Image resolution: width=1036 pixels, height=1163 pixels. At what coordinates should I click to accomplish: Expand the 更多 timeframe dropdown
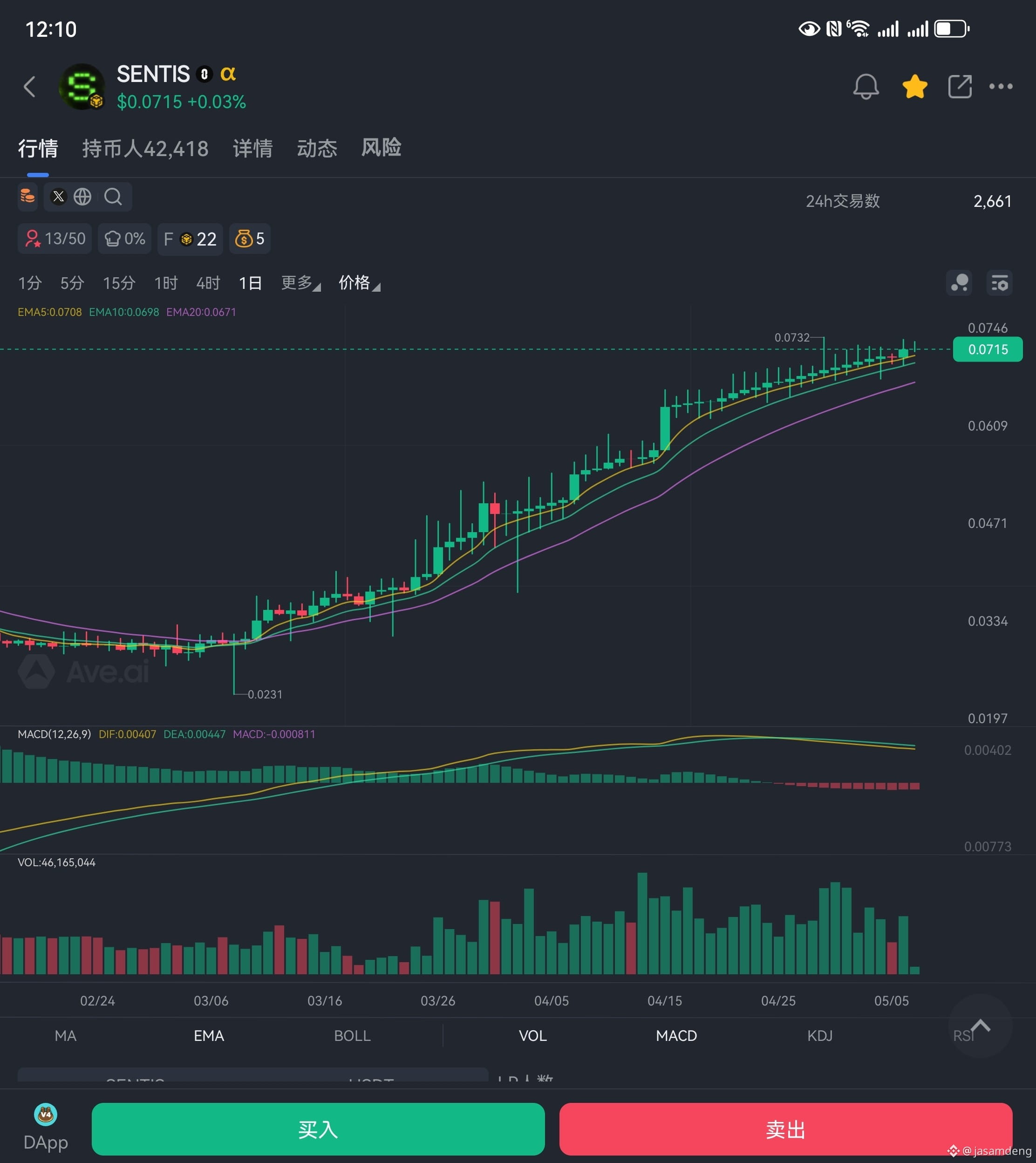click(301, 283)
